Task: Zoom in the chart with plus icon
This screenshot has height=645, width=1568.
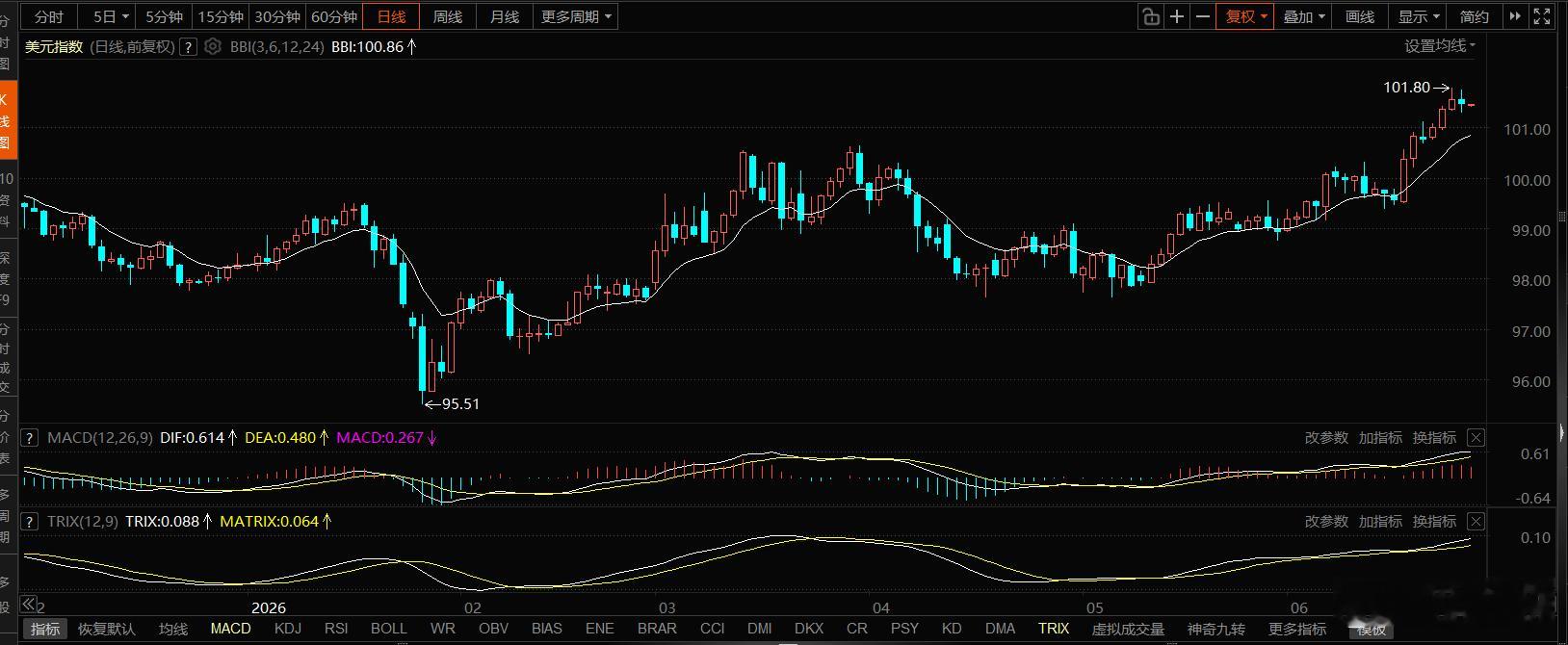Action: (1177, 16)
